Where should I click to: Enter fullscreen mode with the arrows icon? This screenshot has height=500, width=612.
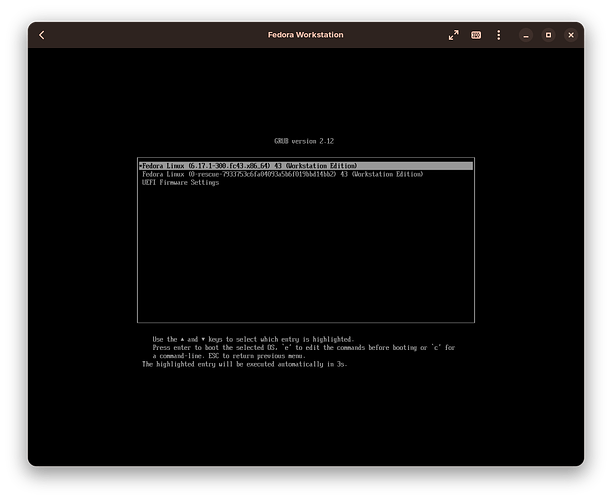coord(454,35)
